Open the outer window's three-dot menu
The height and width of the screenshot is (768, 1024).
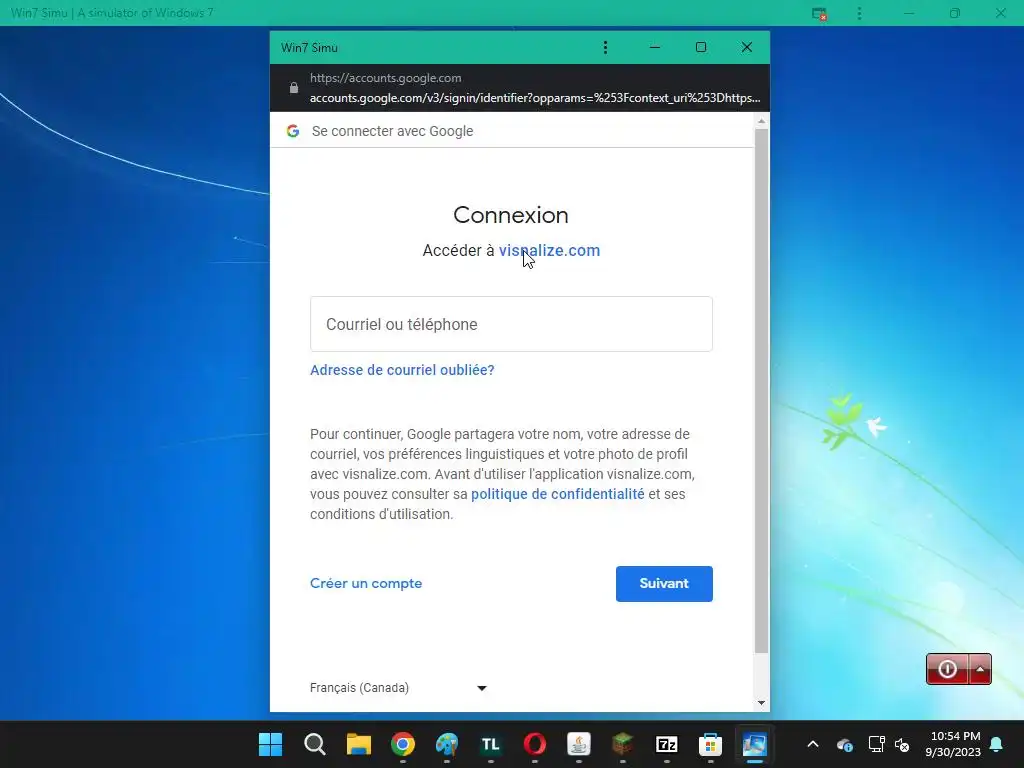click(x=859, y=13)
